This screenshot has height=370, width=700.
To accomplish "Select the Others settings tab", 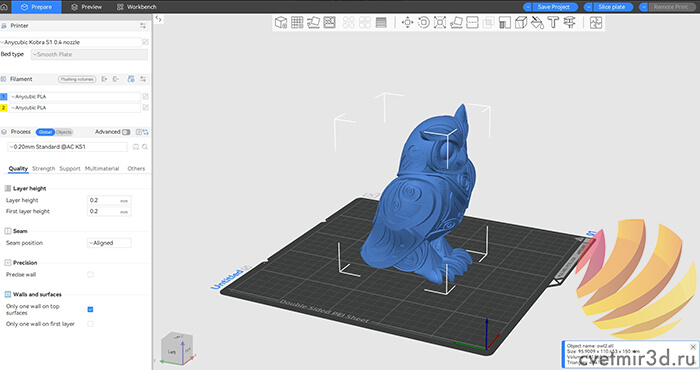I will [x=136, y=169].
